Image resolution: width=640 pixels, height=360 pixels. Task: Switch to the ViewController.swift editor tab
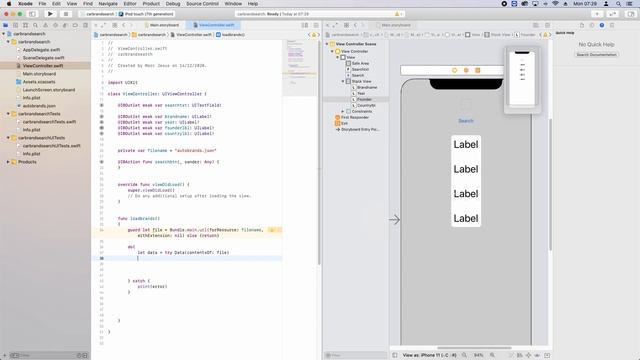coord(213,25)
